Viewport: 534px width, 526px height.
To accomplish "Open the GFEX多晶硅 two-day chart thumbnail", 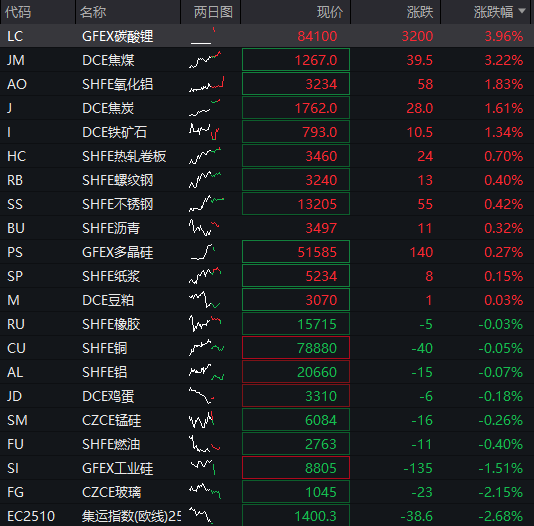I will coord(203,252).
